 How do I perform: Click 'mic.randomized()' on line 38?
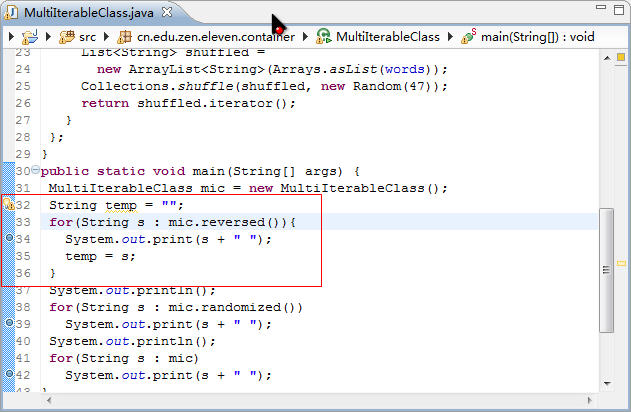click(x=235, y=307)
